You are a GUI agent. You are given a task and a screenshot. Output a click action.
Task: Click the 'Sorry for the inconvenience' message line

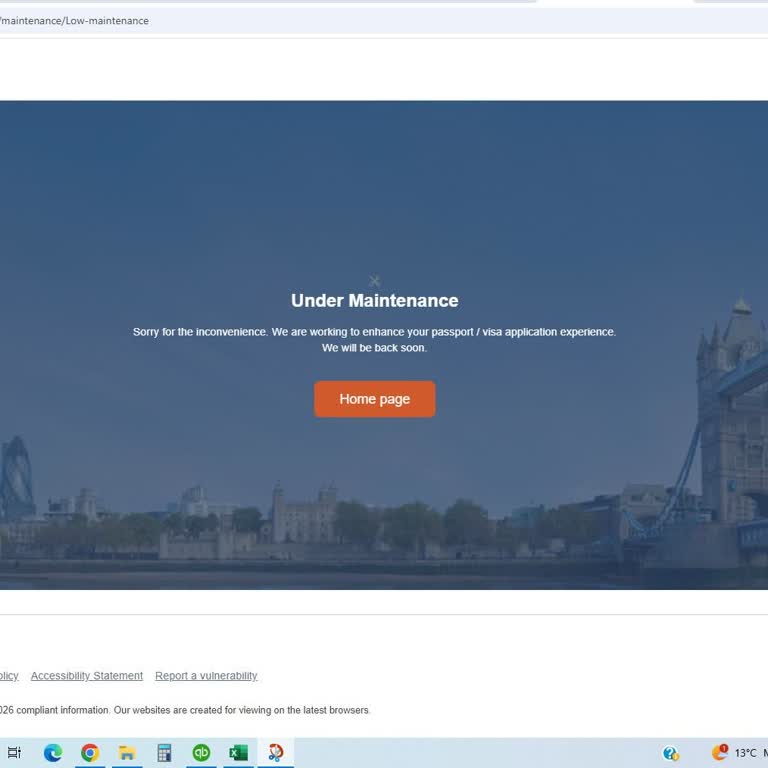pos(375,332)
